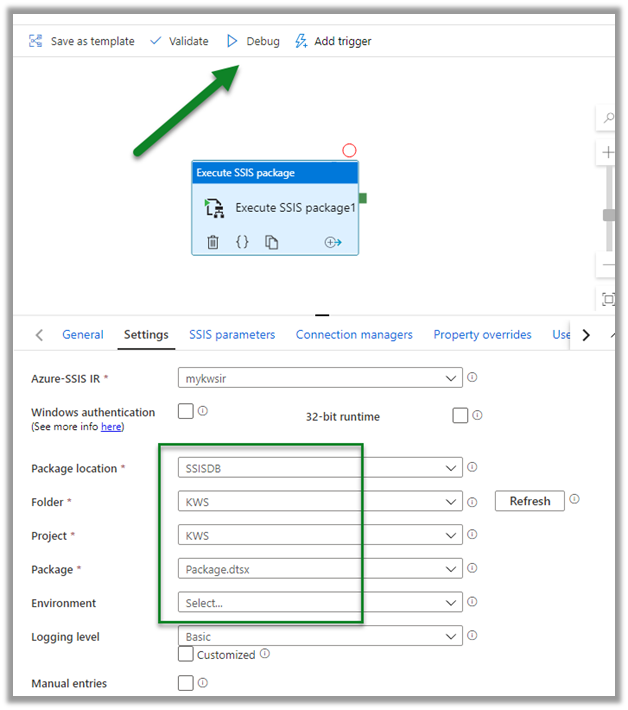This screenshot has height=710, width=628.
Task: Enable the Windows authentication checkbox
Action: tap(185, 411)
